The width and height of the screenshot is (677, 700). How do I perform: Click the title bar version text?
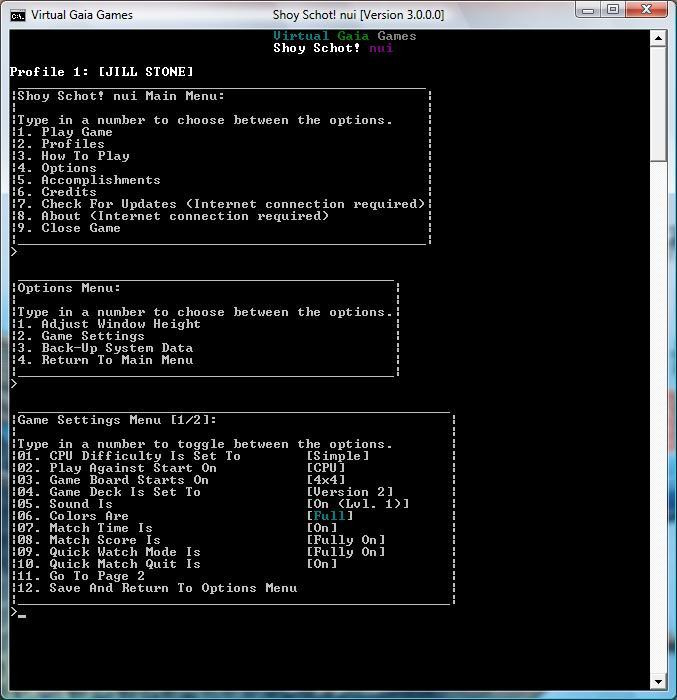tap(359, 15)
